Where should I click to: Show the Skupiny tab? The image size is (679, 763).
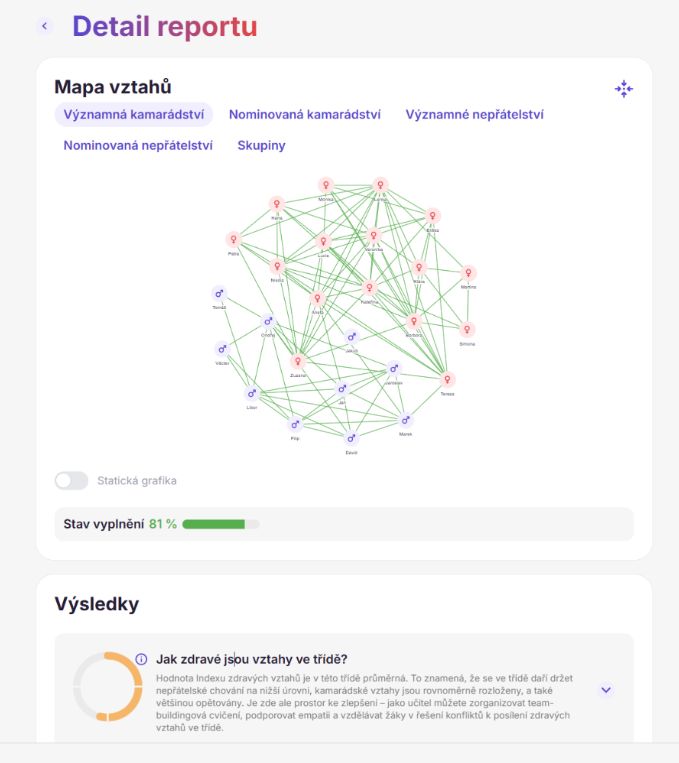click(x=261, y=145)
